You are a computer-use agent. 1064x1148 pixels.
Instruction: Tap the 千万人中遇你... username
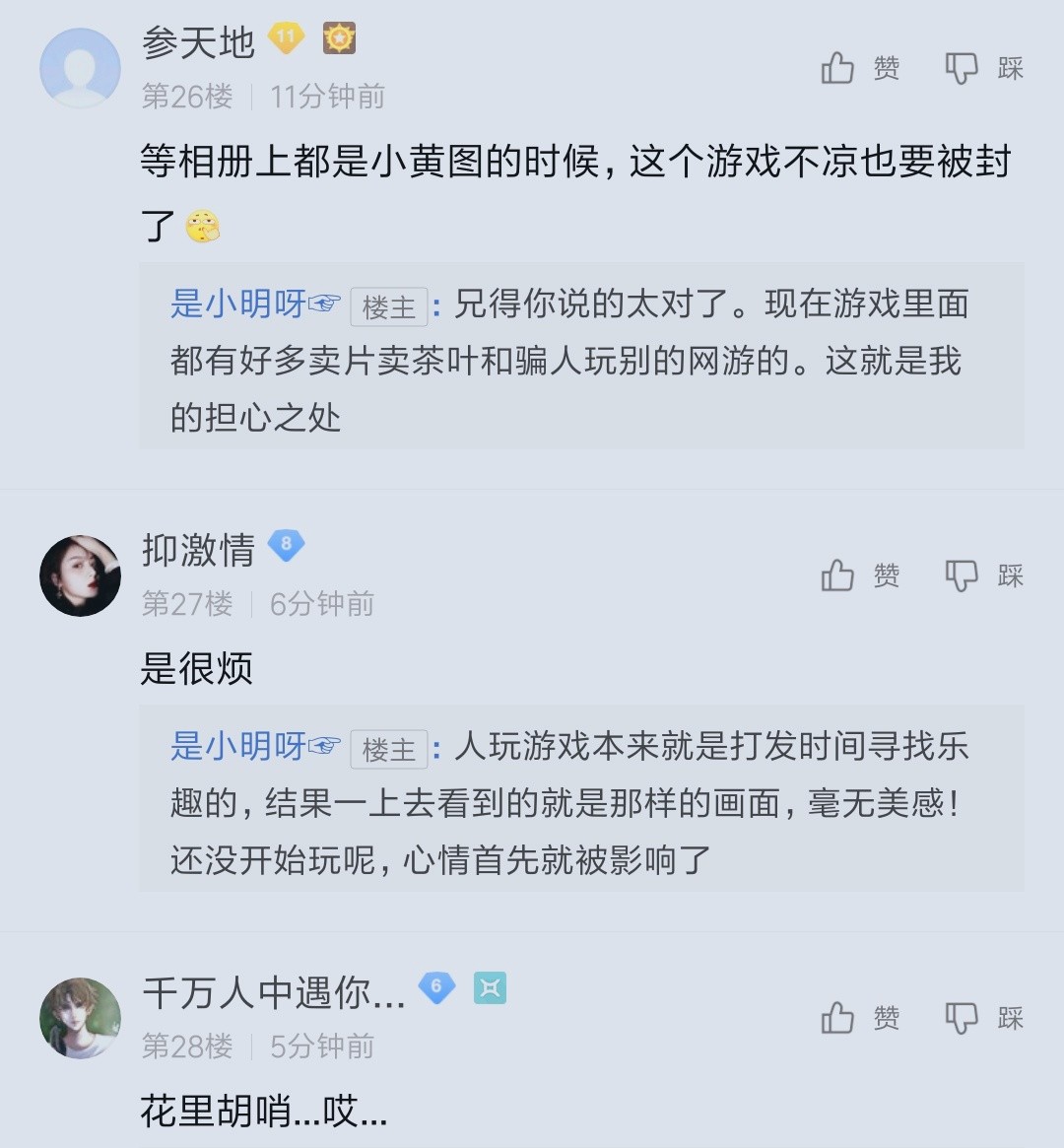click(274, 991)
